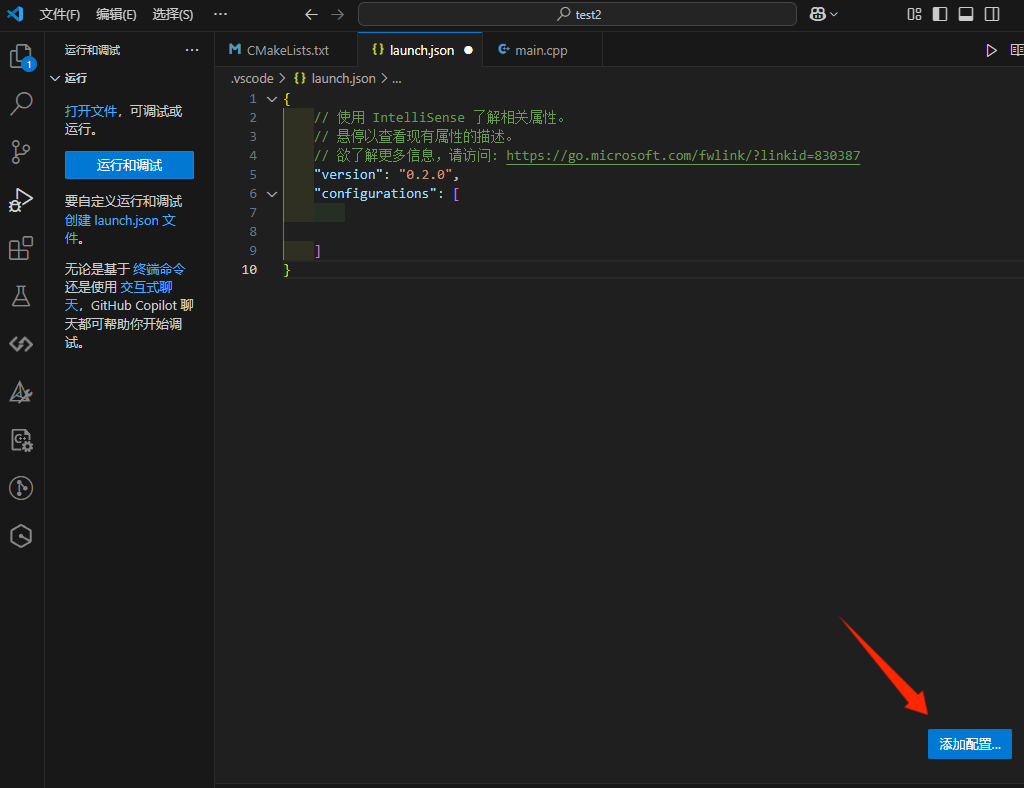Open the Testing flask icon
The width and height of the screenshot is (1024, 788).
[21, 296]
